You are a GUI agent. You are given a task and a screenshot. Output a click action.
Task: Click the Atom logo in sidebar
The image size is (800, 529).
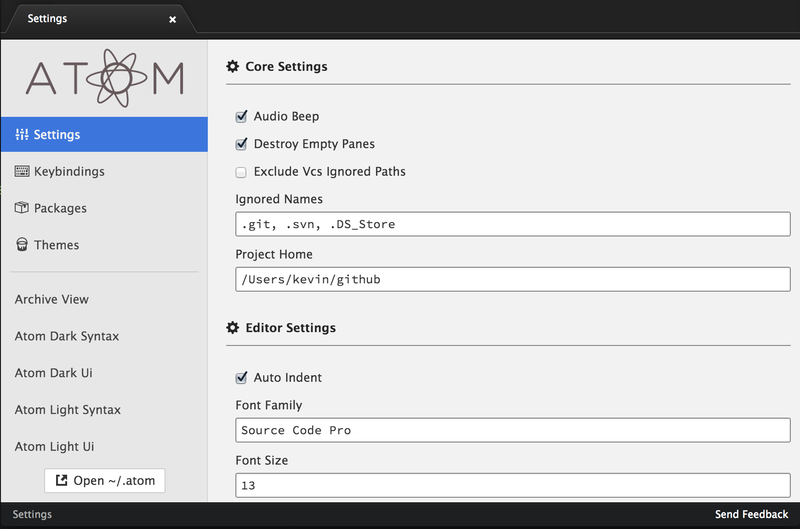pos(105,77)
